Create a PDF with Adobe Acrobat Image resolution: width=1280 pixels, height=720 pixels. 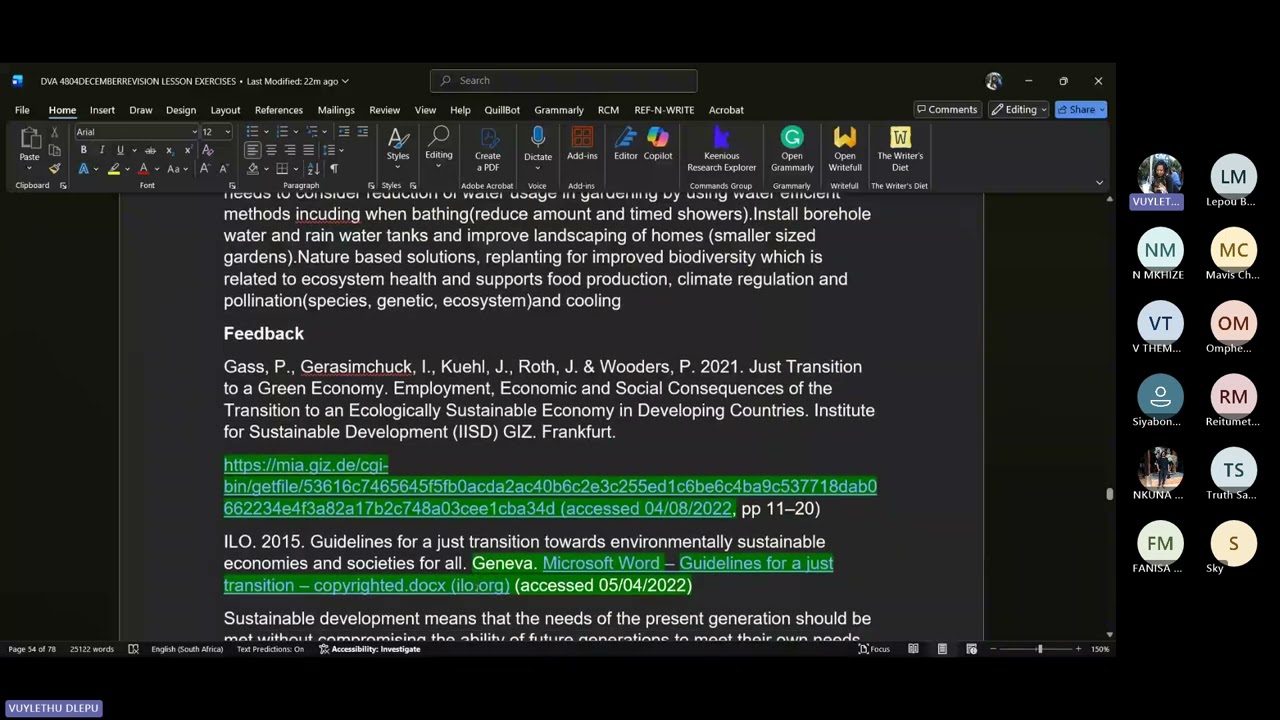coord(488,149)
